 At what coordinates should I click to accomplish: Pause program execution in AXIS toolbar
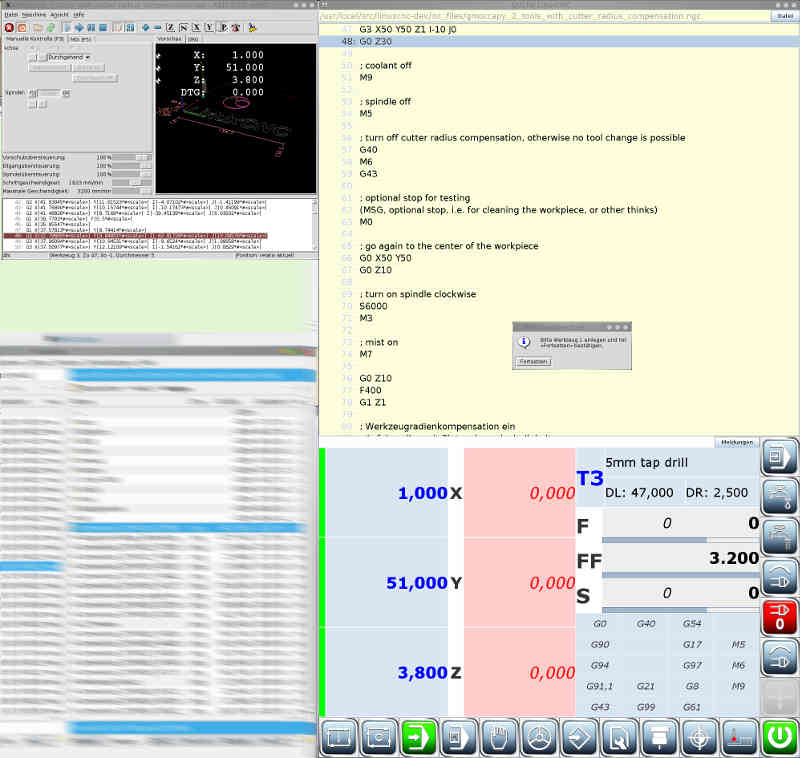(91, 28)
